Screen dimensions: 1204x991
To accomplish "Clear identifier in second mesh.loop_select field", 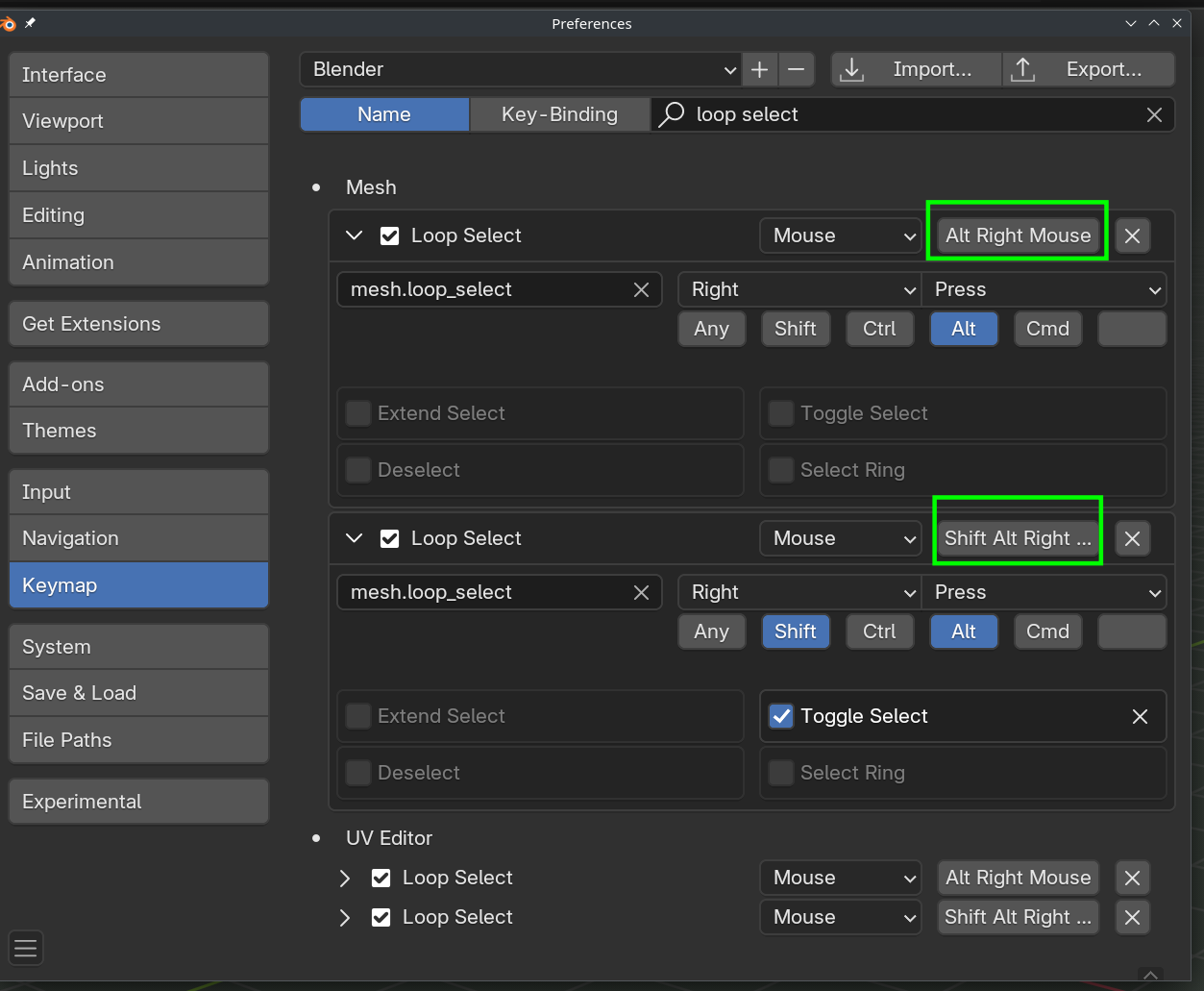I will pos(641,592).
